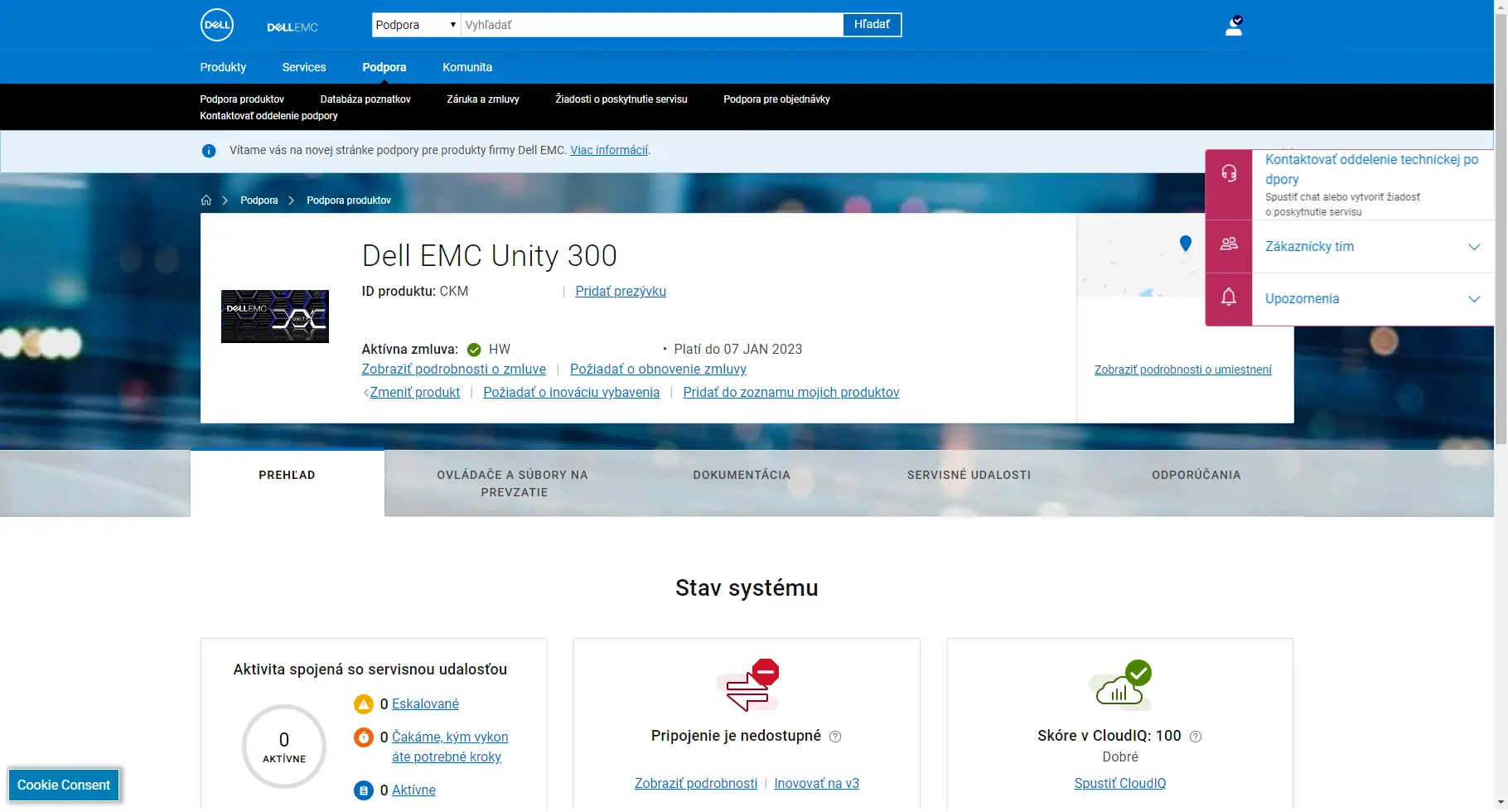Click Inovovať na v3 link
This screenshot has width=1508, height=812.
(x=816, y=784)
